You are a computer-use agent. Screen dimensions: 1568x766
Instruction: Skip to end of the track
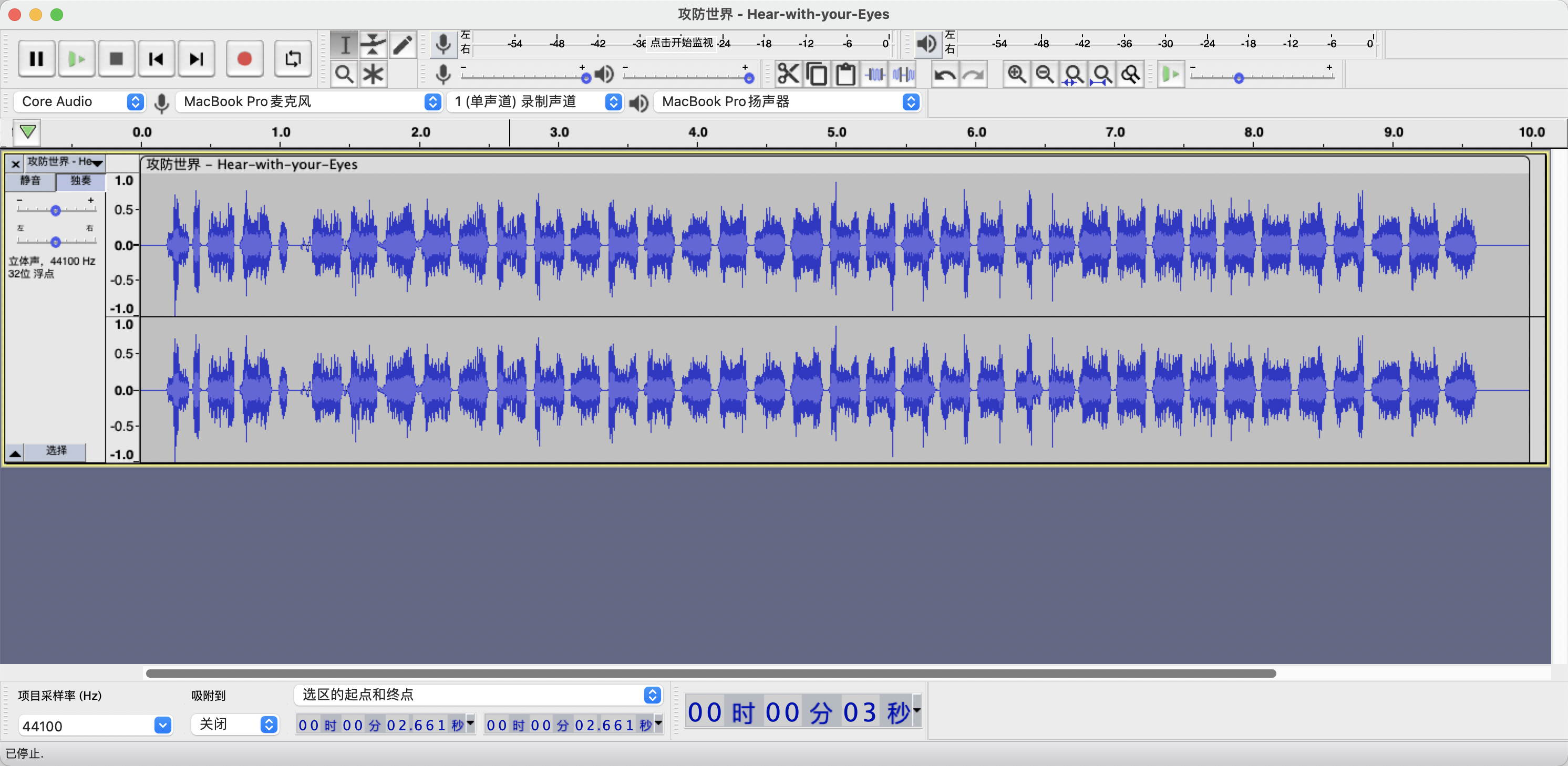[196, 59]
